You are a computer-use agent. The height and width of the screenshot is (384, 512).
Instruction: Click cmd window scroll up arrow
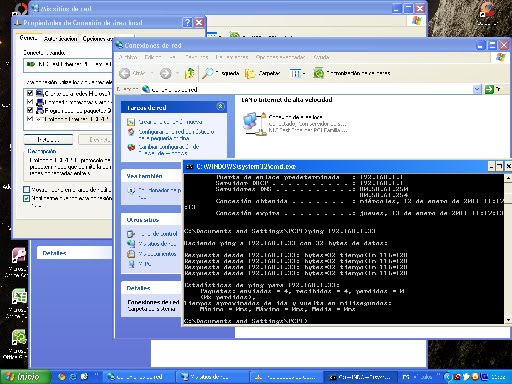point(508,178)
